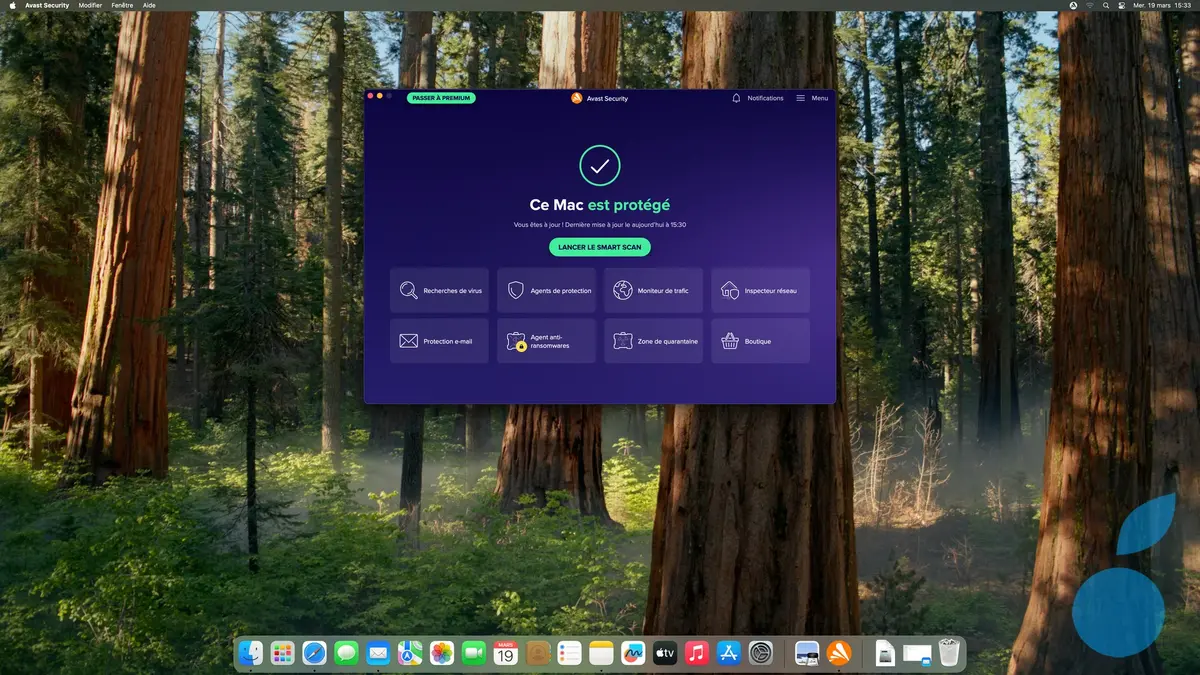The height and width of the screenshot is (675, 1200).
Task: Open the Trash in the Dock
Action: click(949, 654)
